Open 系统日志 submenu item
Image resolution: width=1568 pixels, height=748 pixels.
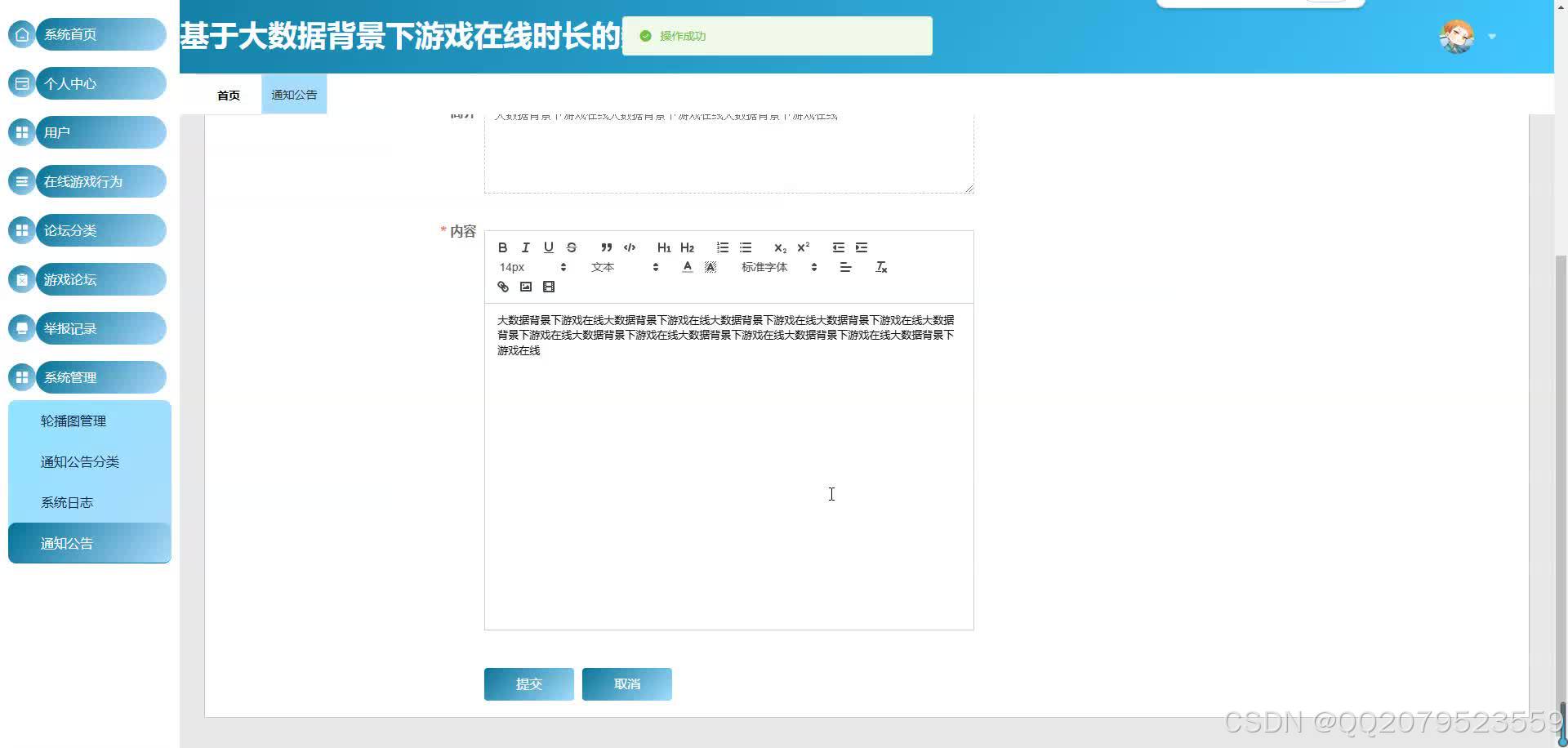pyautogui.click(x=90, y=503)
